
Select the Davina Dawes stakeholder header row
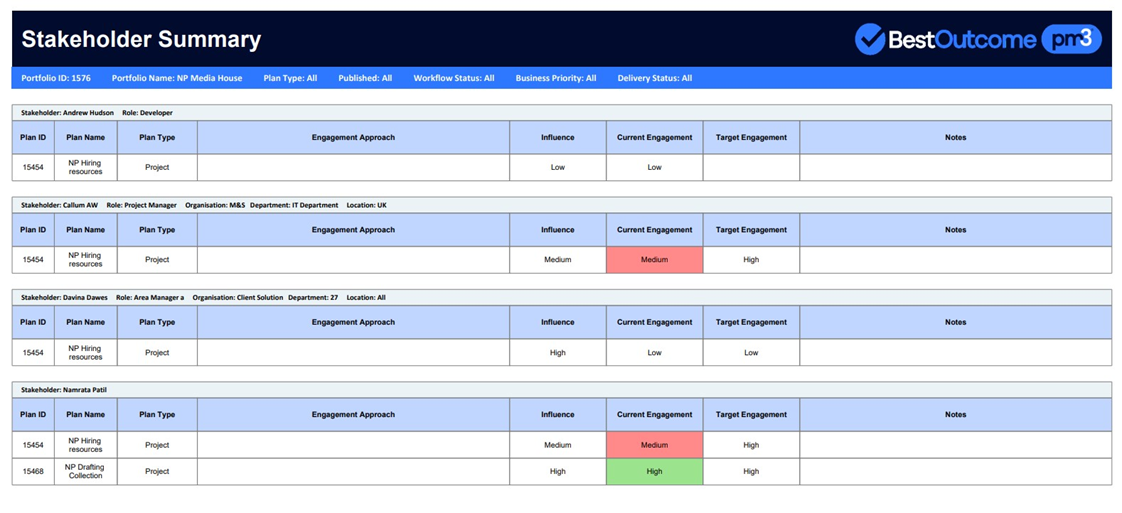pyautogui.click(x=562, y=297)
